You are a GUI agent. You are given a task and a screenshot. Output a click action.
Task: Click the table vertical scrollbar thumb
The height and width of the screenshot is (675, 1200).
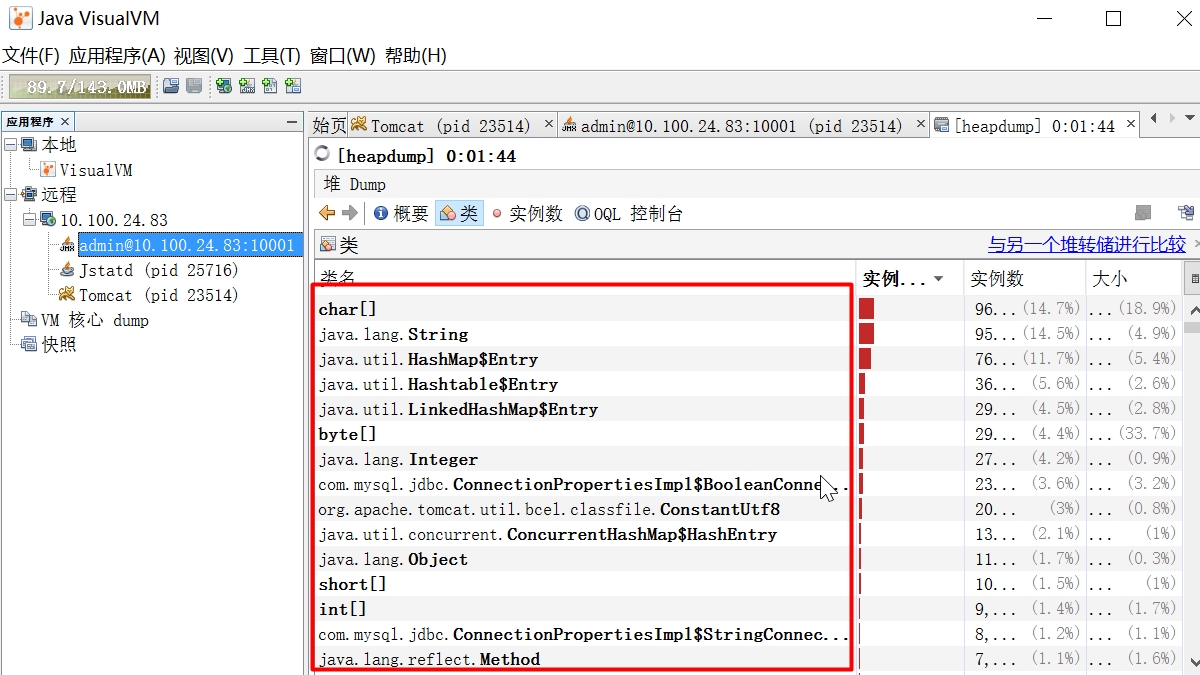coord(1192,326)
